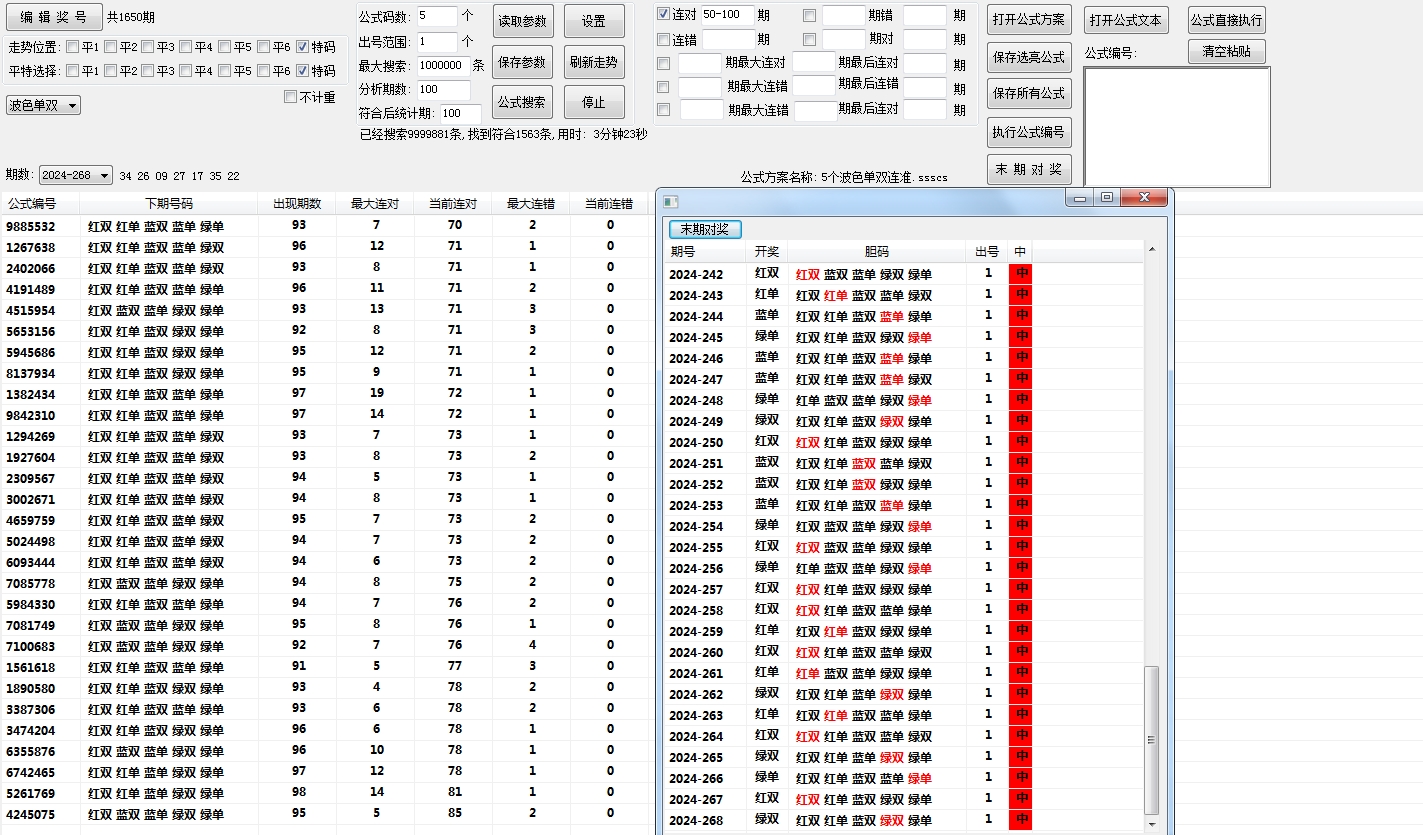Click the 末期对奖 button inside the popup
Image resolution: width=1423 pixels, height=835 pixels.
coord(704,229)
